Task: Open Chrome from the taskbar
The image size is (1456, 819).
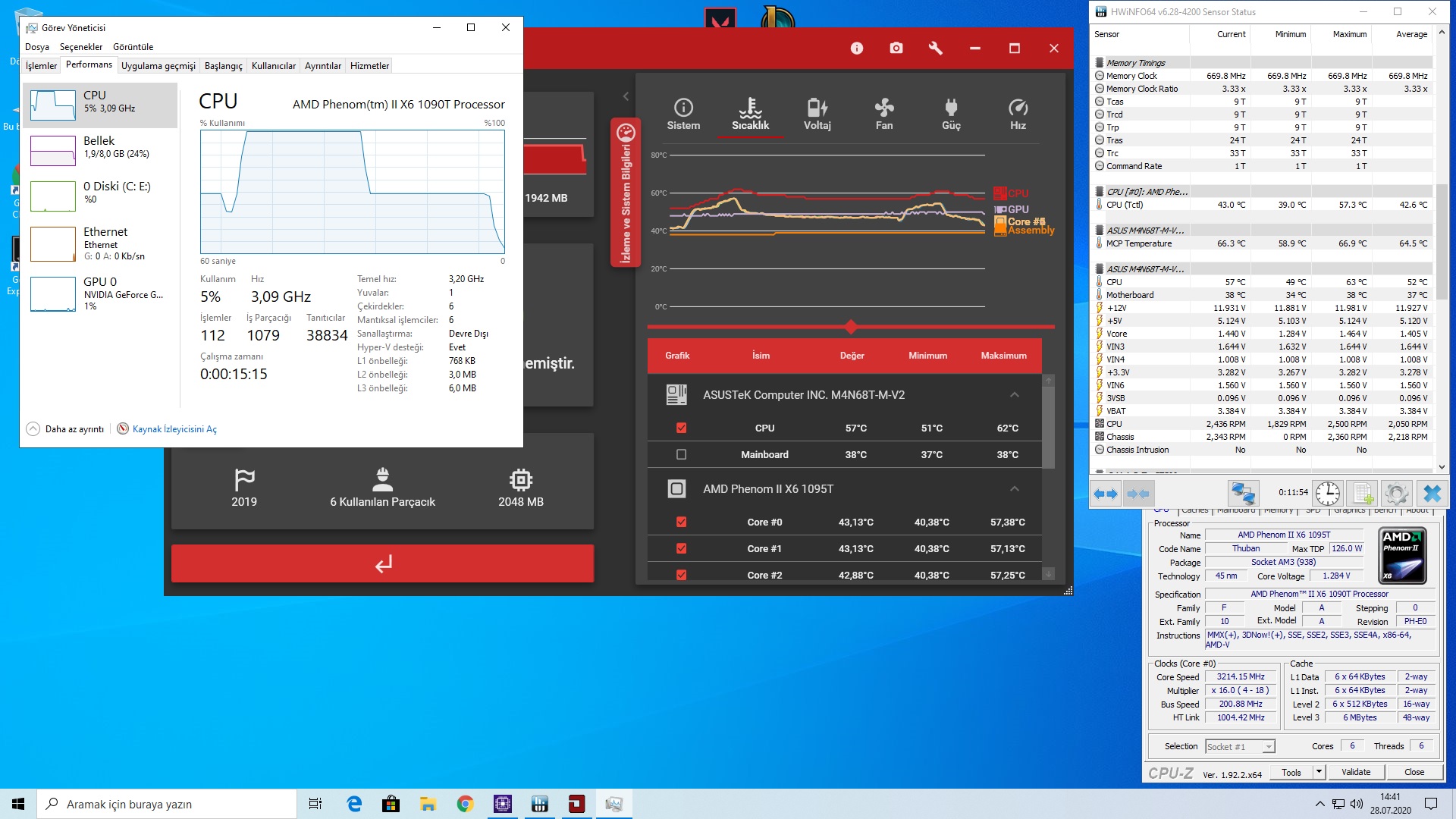Action: coord(466,804)
